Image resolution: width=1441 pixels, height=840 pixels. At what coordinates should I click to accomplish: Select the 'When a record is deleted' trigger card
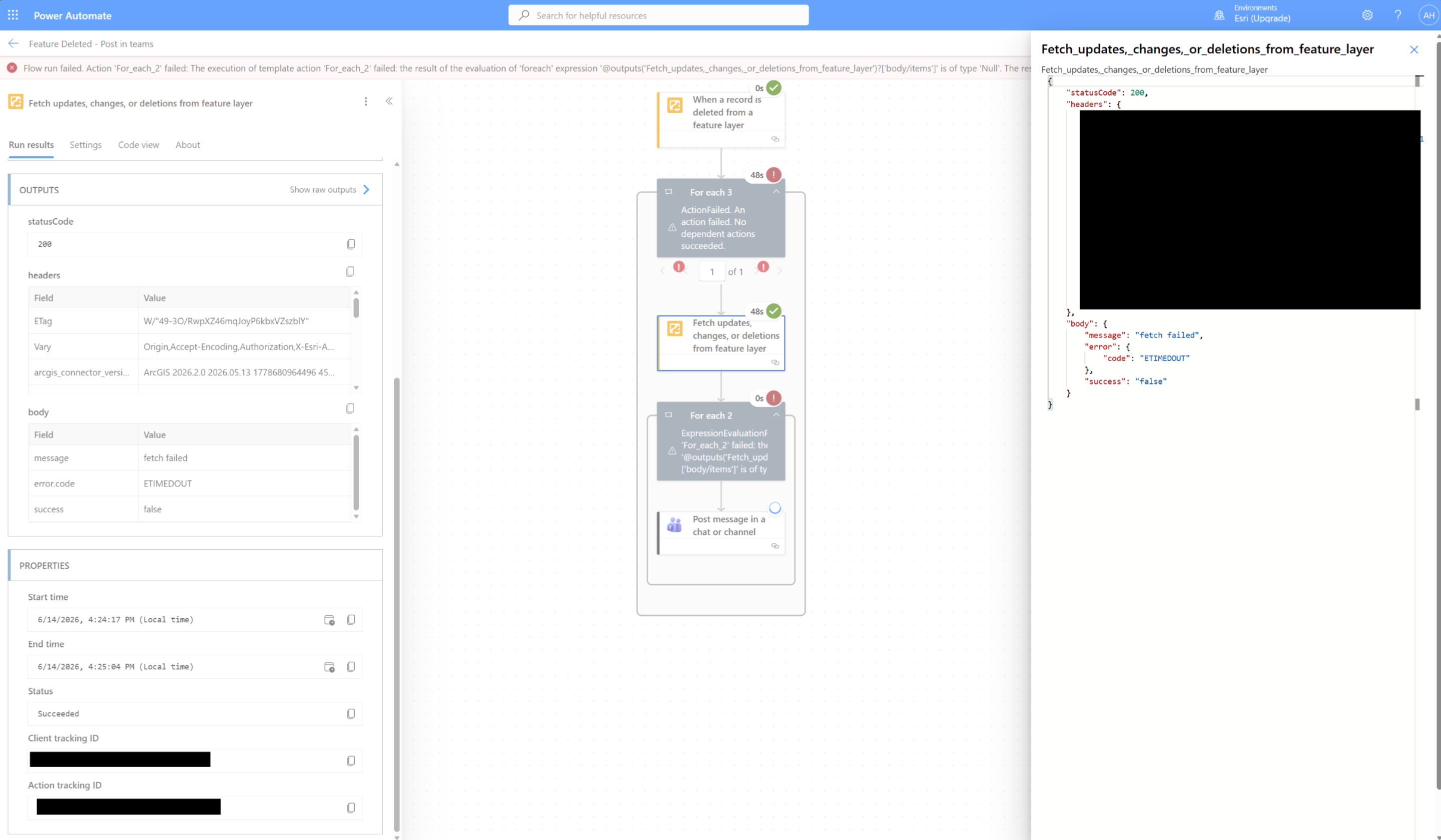(721, 120)
